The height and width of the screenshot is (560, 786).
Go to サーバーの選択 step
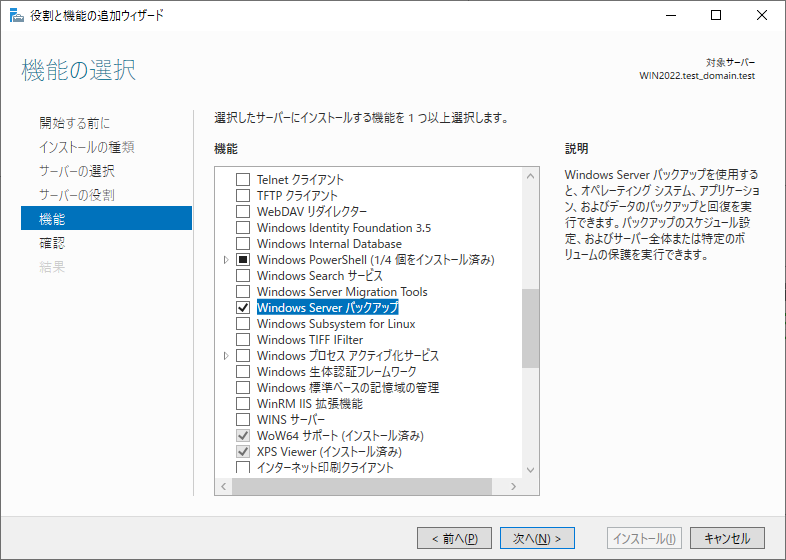tap(77, 171)
